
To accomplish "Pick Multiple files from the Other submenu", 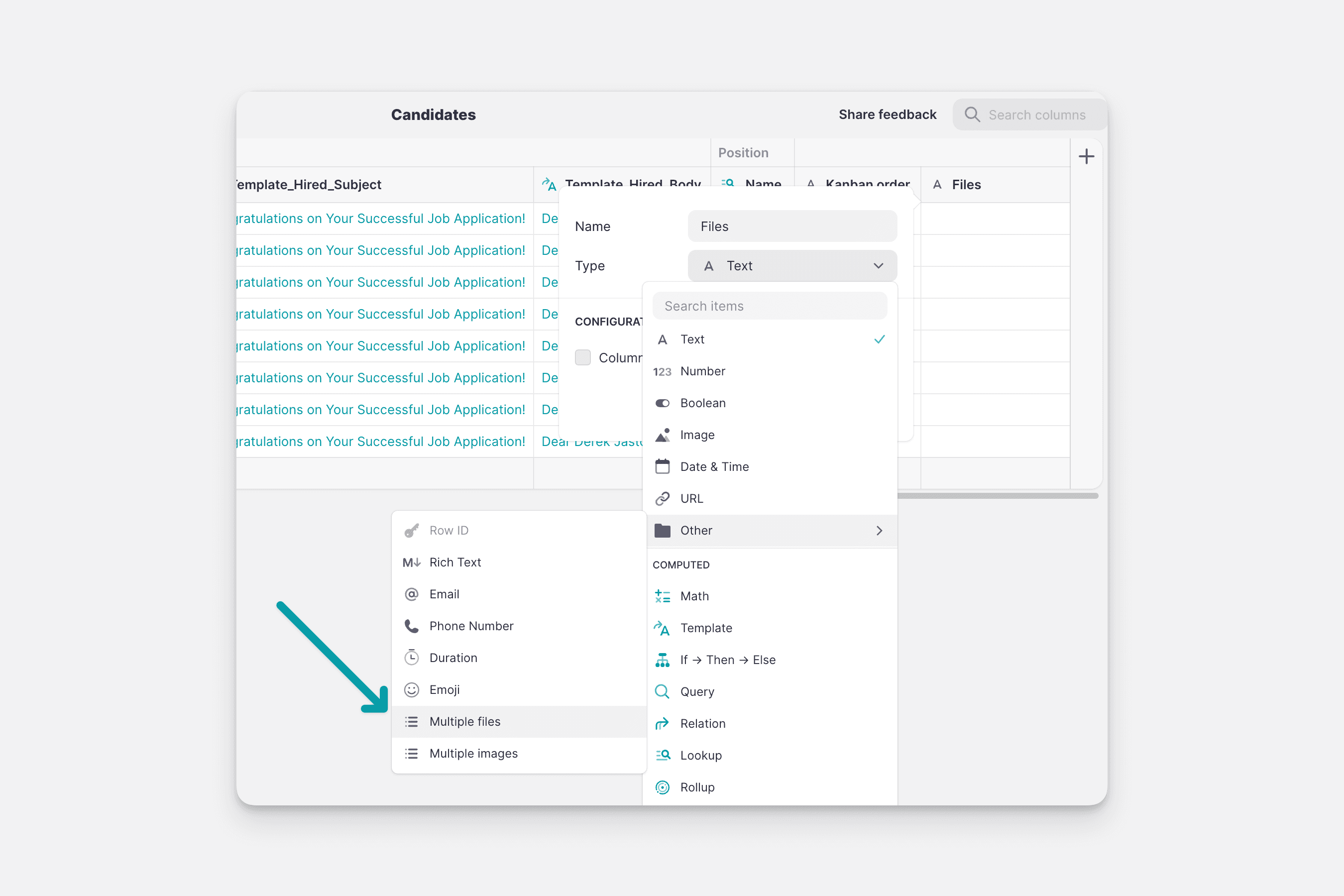I will (519, 722).
